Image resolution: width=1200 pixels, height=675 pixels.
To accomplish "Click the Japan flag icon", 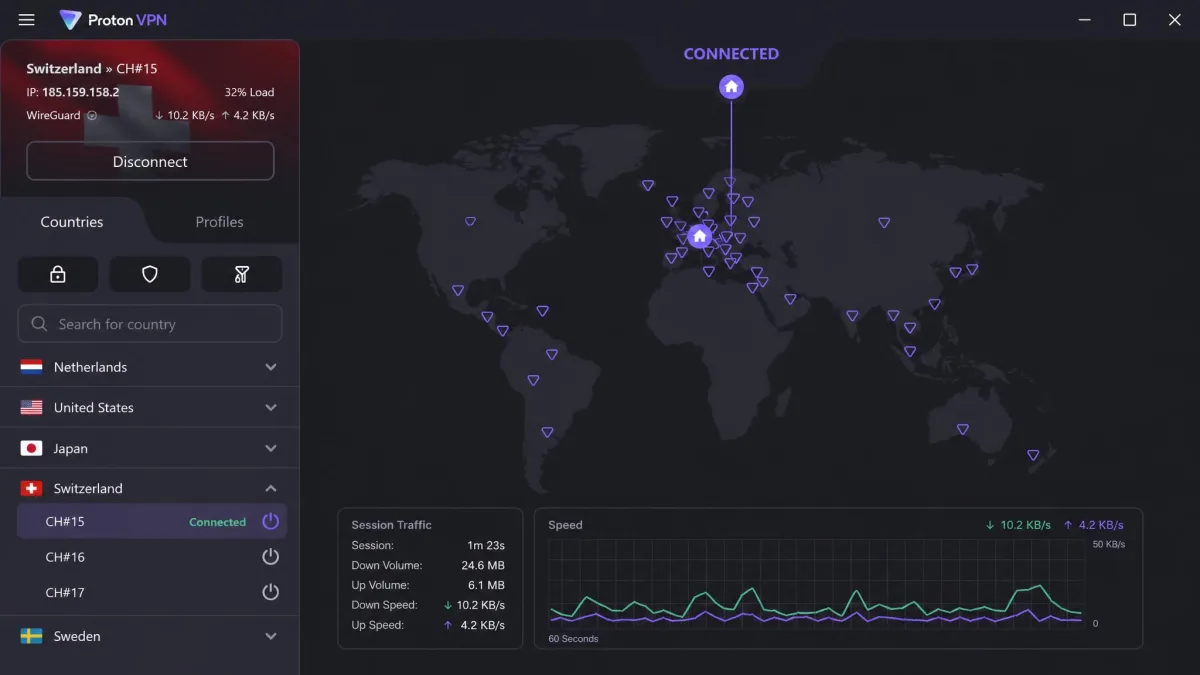I will pos(32,449).
